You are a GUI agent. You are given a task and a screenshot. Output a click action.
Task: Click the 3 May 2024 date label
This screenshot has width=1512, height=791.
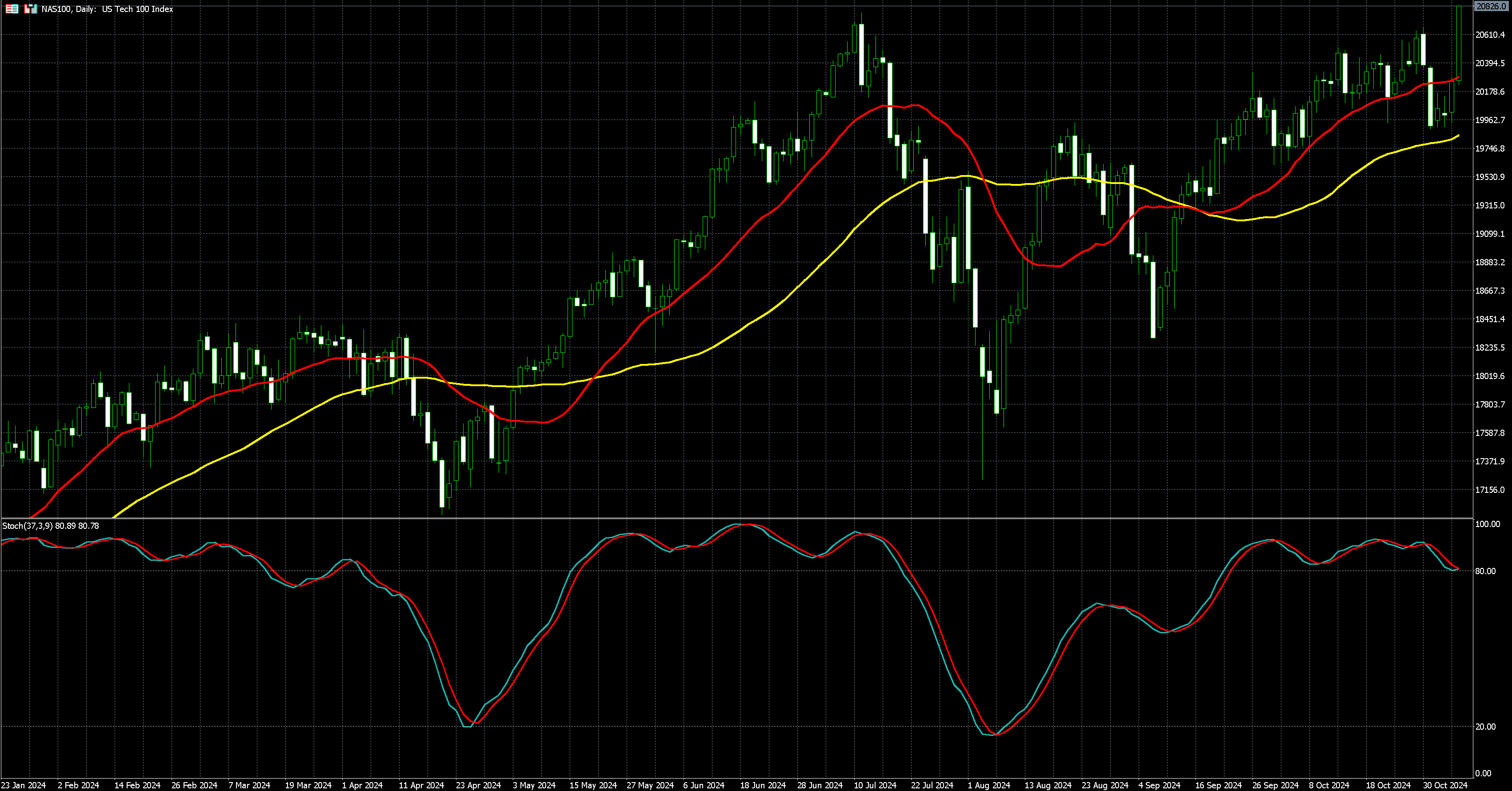[533, 785]
